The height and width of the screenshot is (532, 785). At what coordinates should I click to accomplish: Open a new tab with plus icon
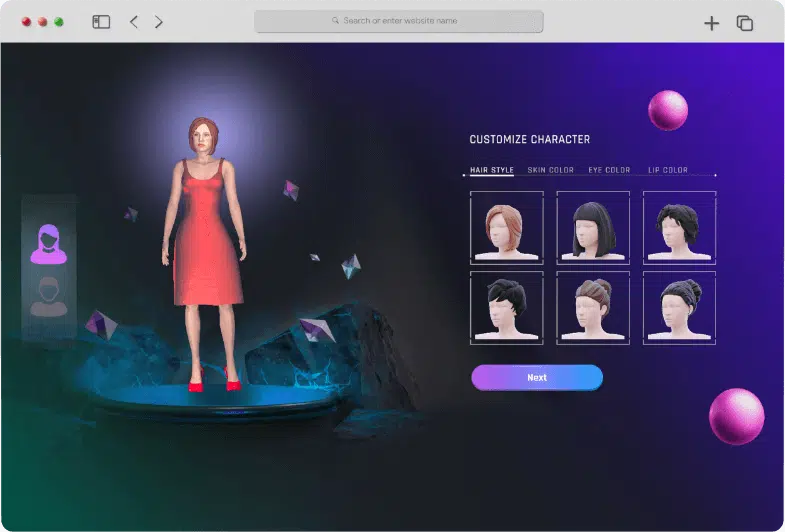711,23
